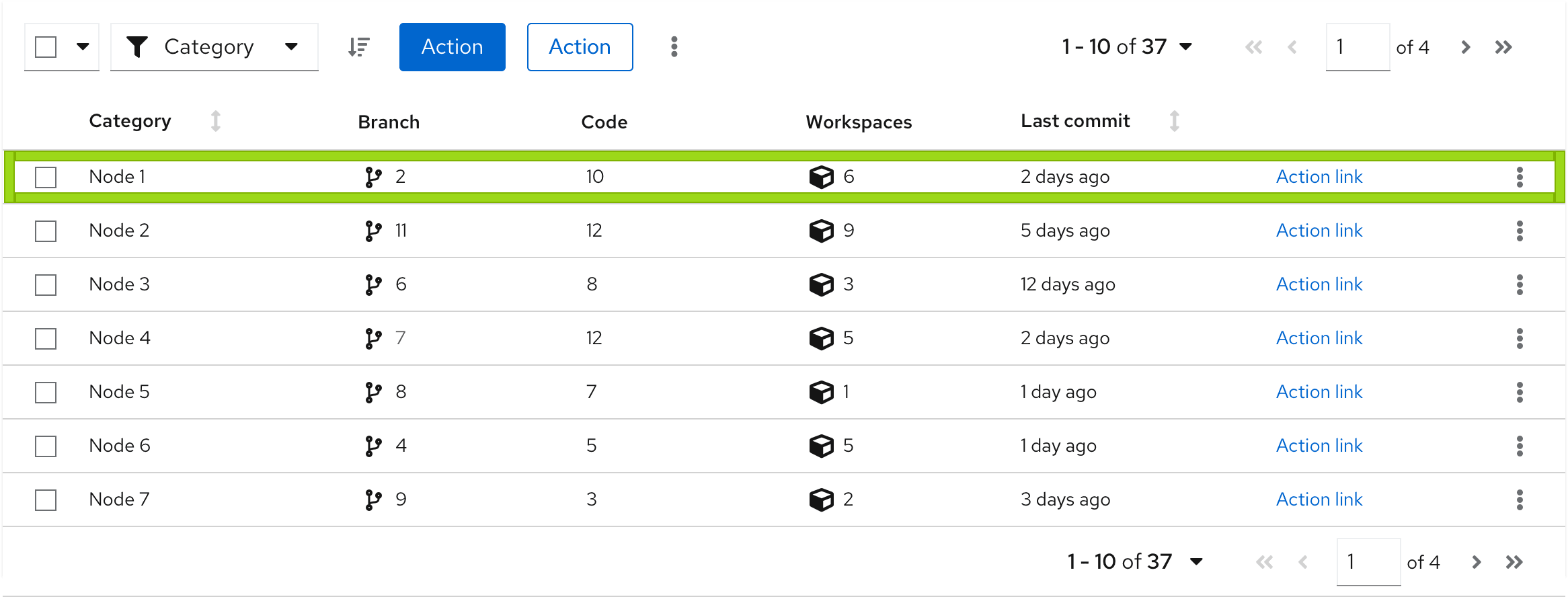Toggle the bulk select checkbox in toolbar
This screenshot has width=1568, height=597.
pos(46,47)
